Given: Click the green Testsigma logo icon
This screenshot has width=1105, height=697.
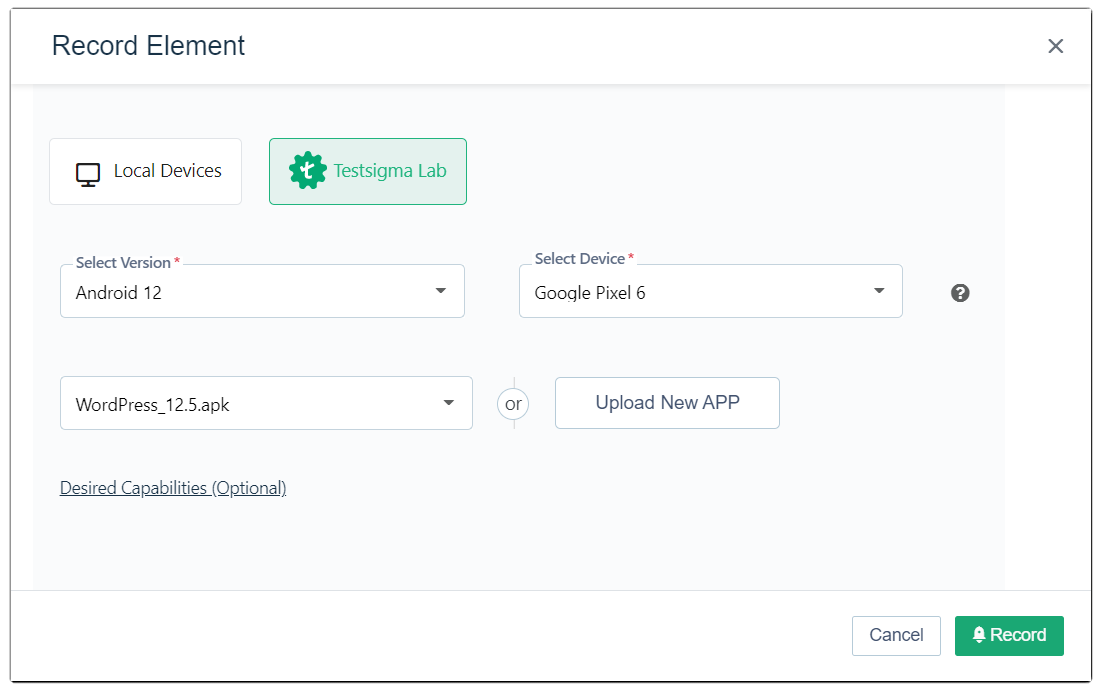Looking at the screenshot, I should (307, 171).
